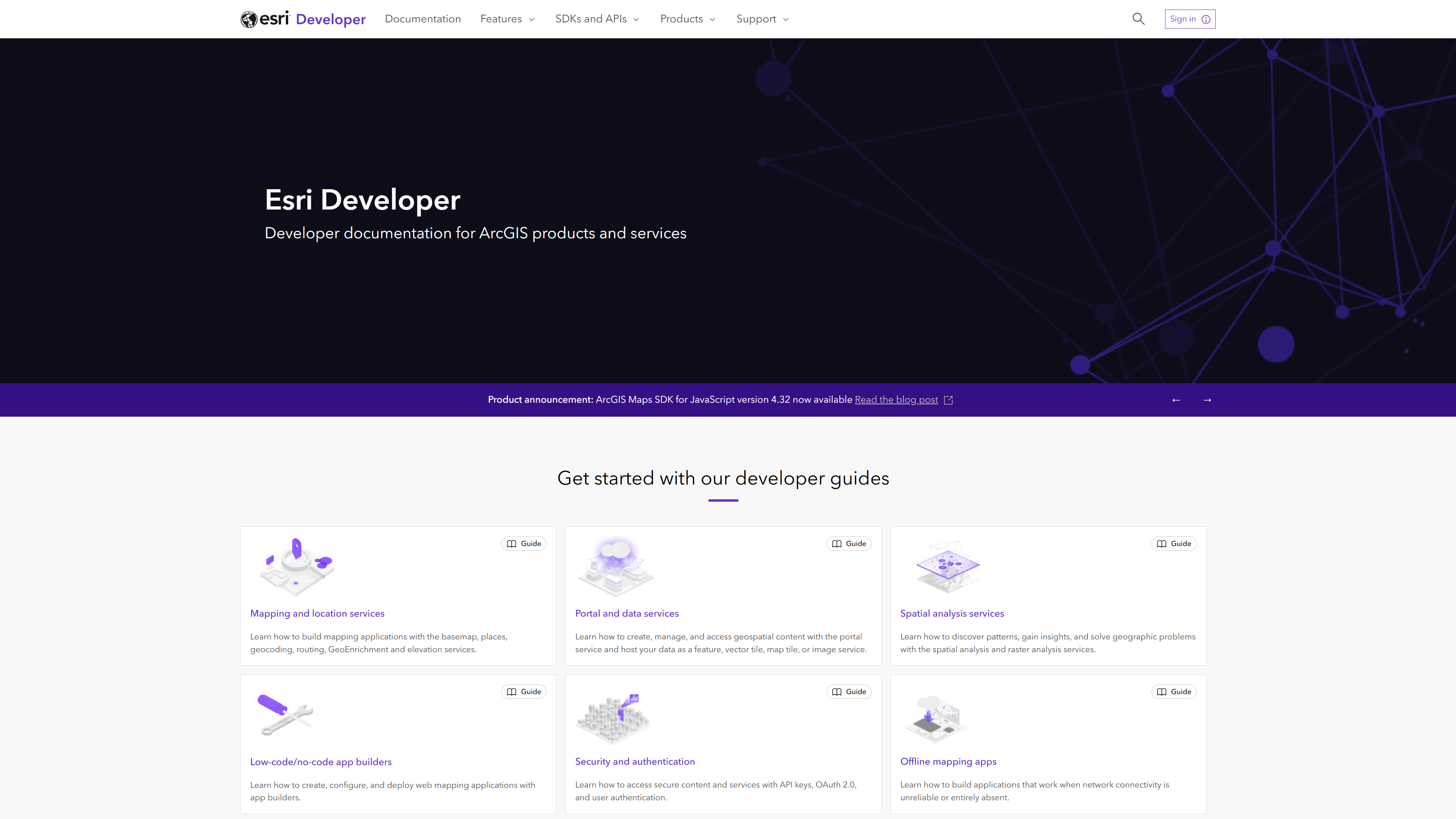Open Security and authentication link
The width and height of the screenshot is (1456, 819).
click(635, 762)
